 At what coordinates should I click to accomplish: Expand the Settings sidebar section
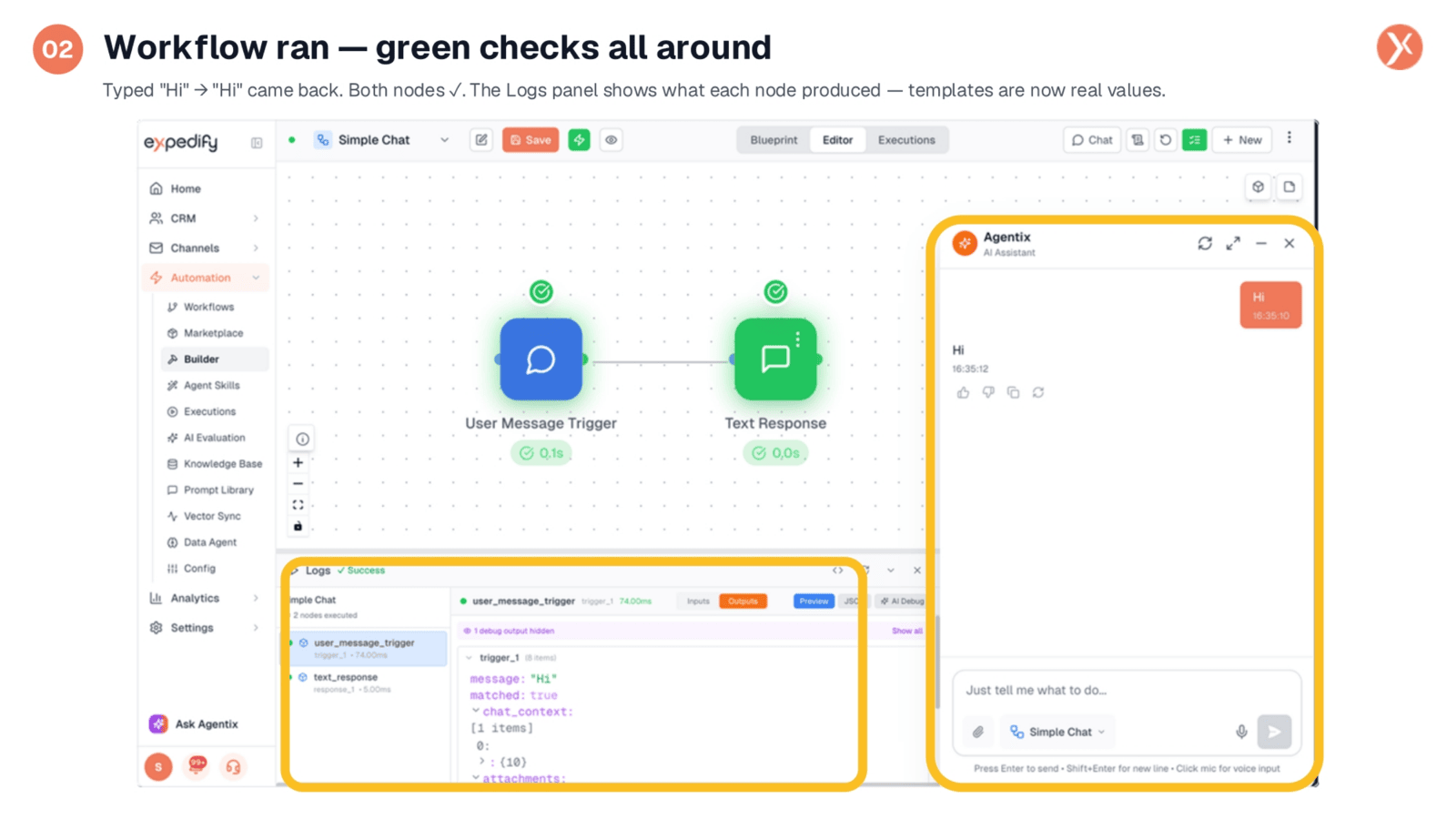[x=256, y=628]
